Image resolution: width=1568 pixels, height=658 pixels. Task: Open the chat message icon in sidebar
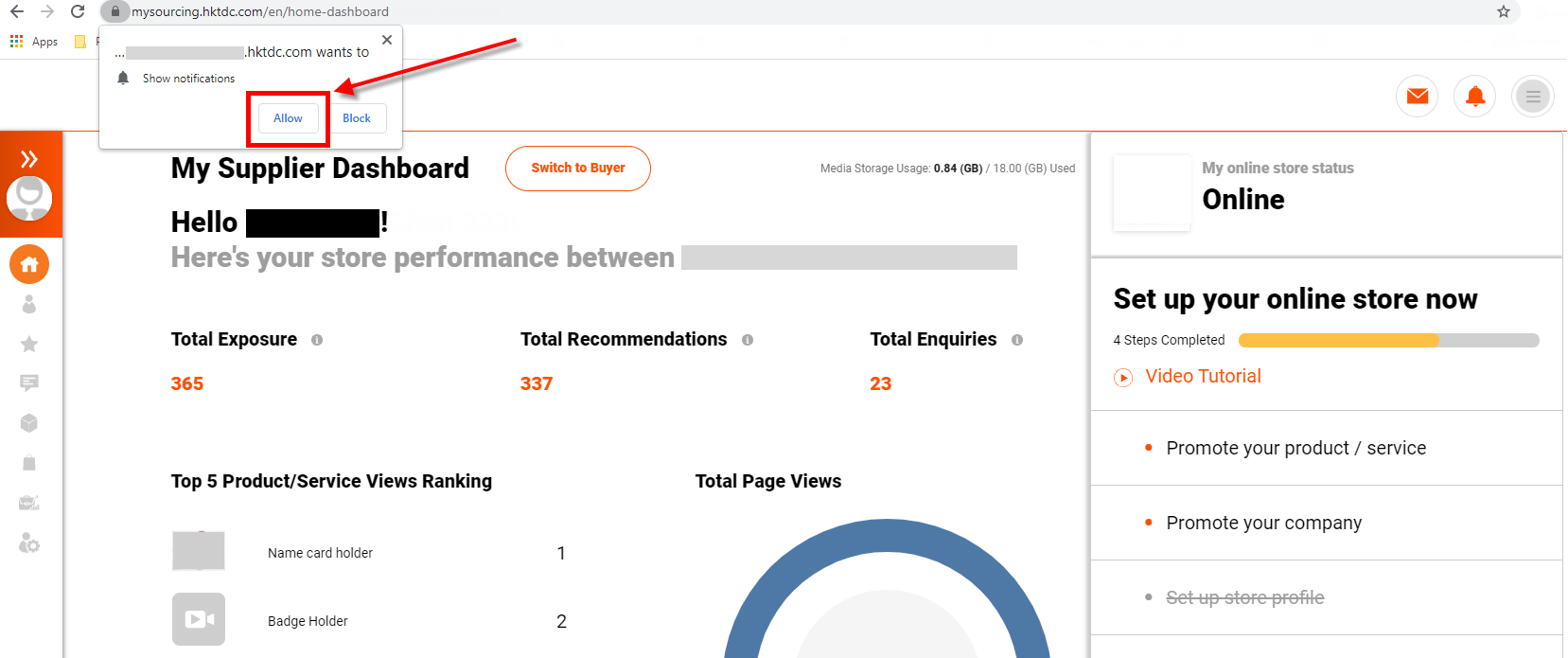(29, 382)
